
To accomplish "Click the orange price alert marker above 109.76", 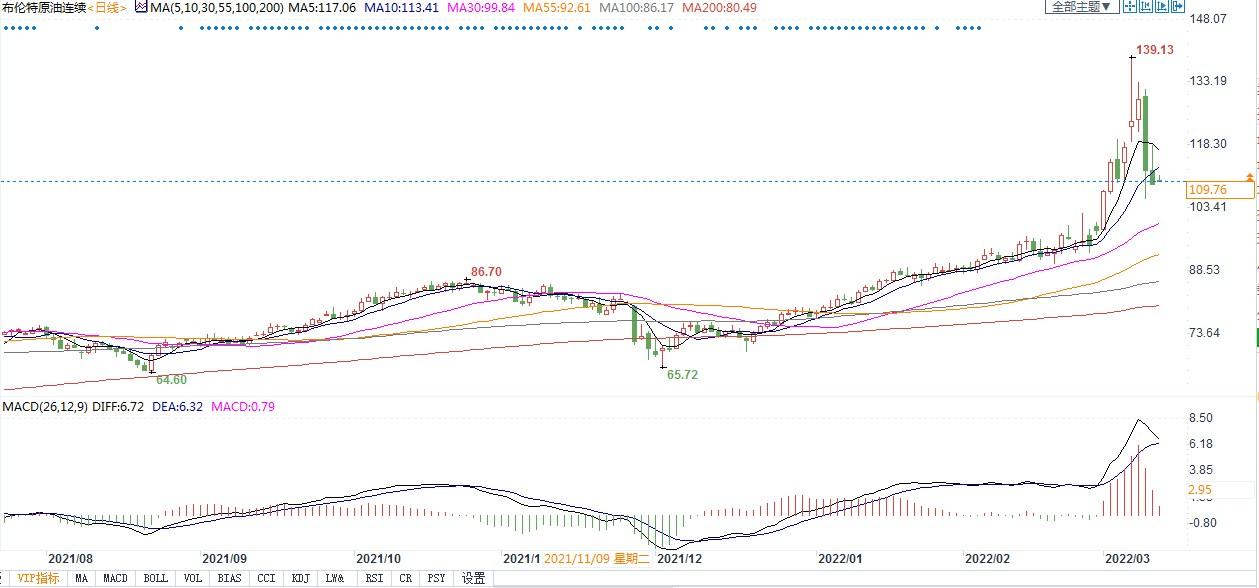I will [1248, 177].
